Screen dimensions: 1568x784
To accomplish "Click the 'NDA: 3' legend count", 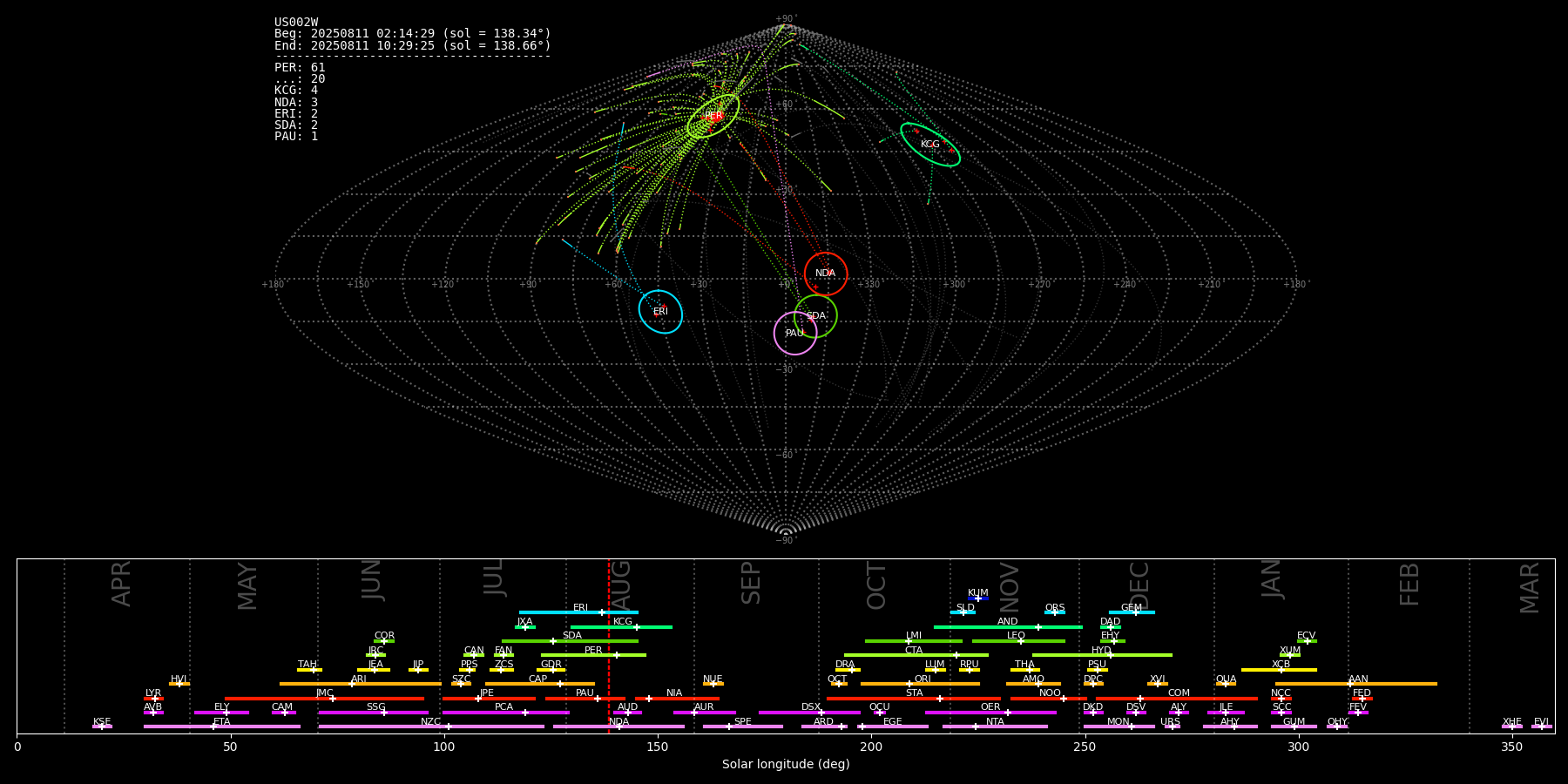I will (x=296, y=103).
